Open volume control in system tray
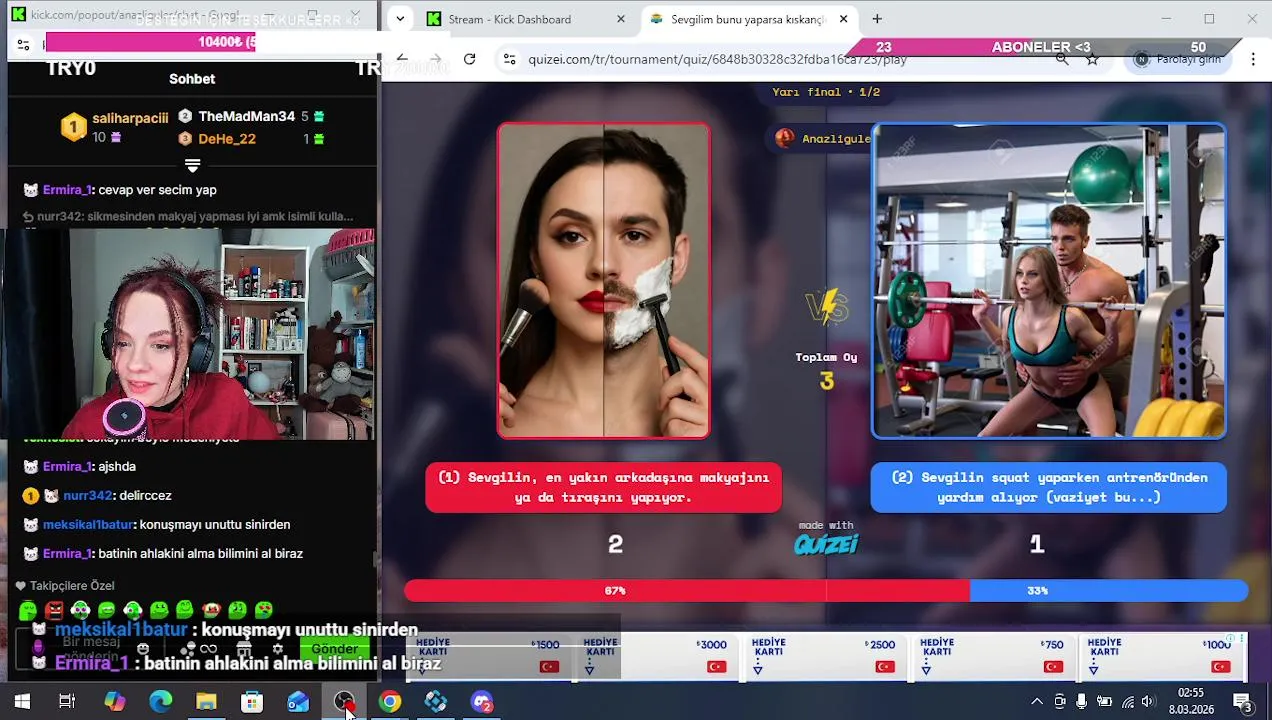 [x=1148, y=702]
